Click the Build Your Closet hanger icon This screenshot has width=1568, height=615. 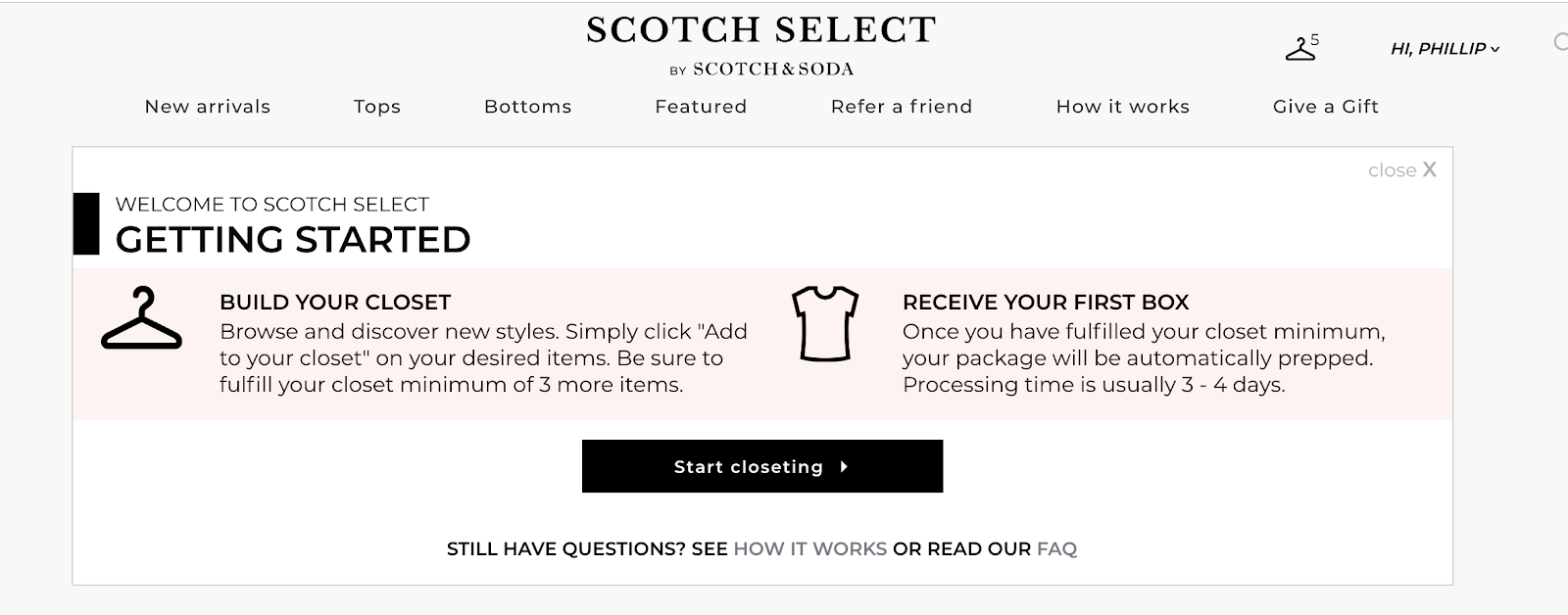[142, 317]
